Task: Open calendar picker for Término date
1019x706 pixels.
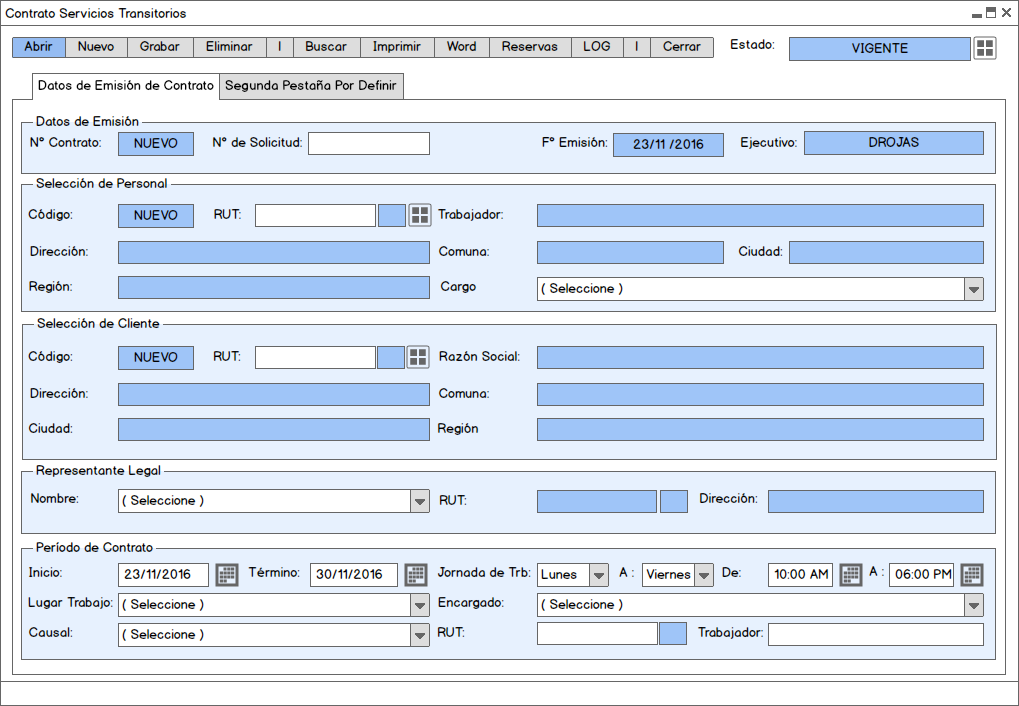Action: [x=414, y=574]
